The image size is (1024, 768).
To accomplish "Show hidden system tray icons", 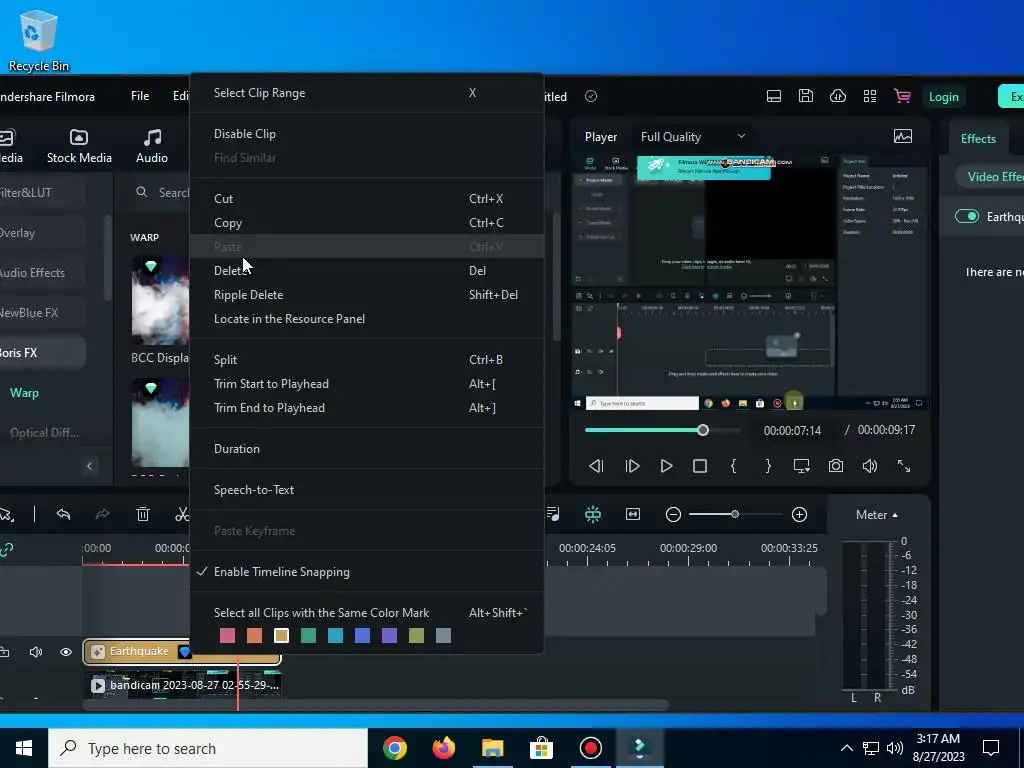I will pos(846,748).
